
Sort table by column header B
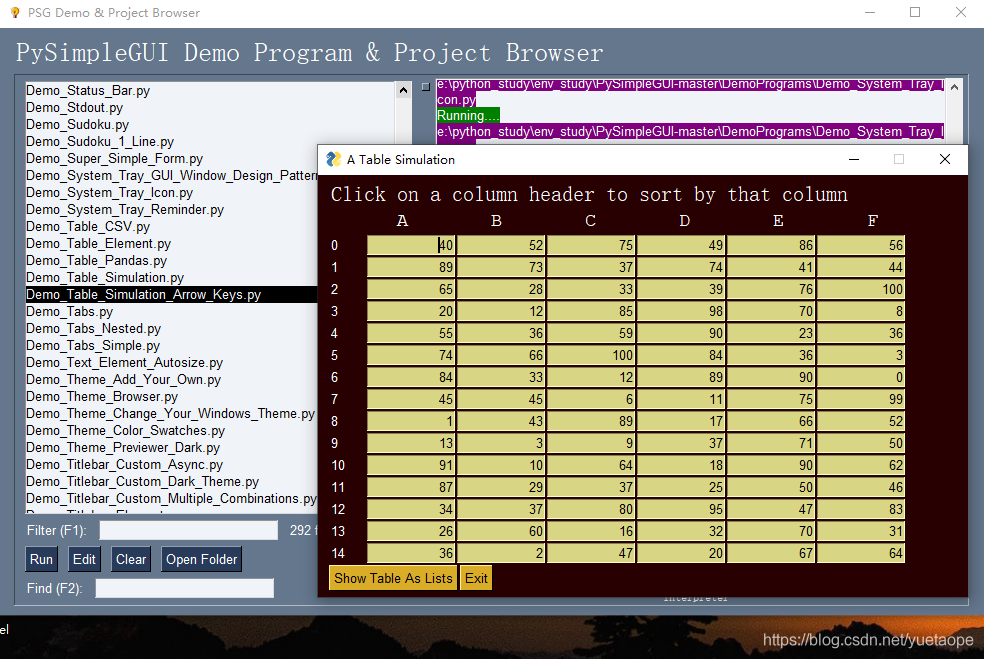click(x=496, y=221)
